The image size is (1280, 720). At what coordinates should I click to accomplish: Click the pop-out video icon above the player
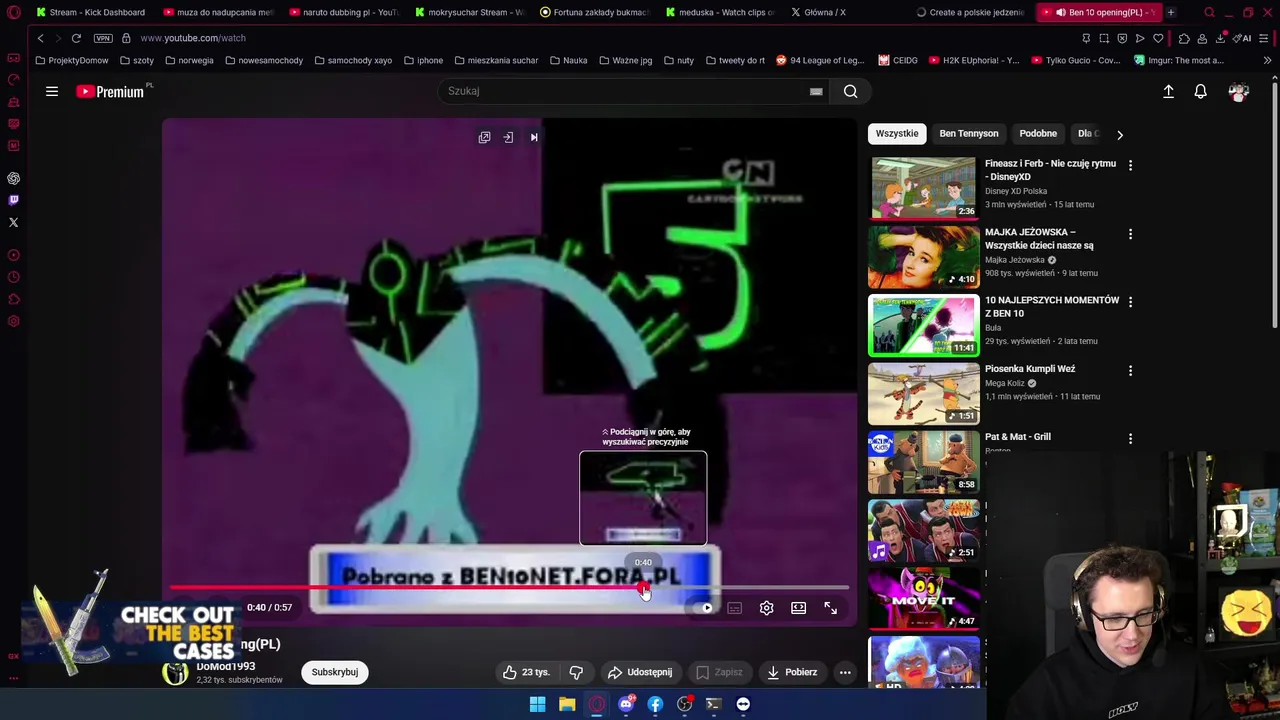coord(484,137)
